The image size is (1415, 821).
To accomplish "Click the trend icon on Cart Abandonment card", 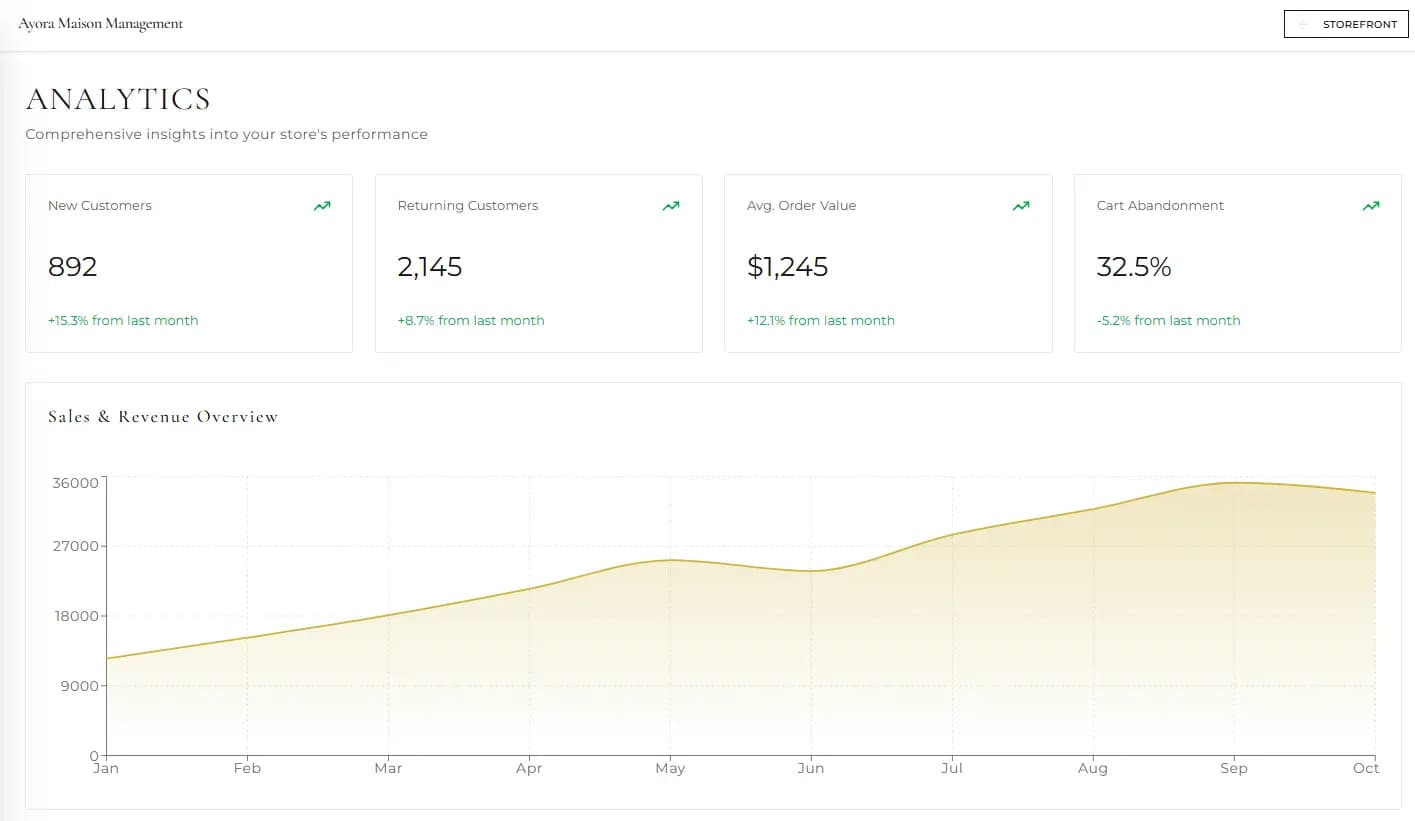I will [x=1371, y=206].
